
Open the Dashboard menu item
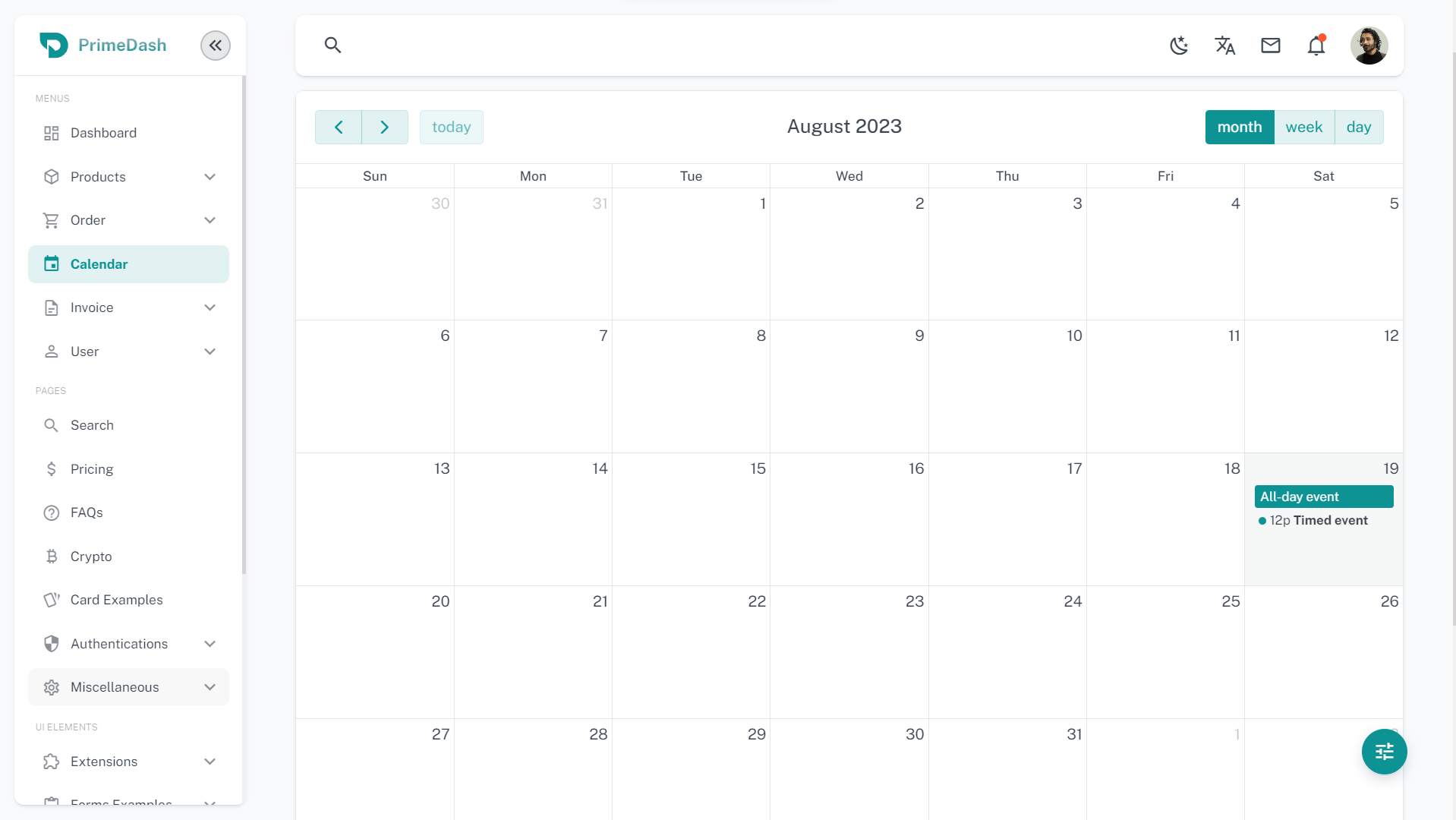tap(104, 133)
